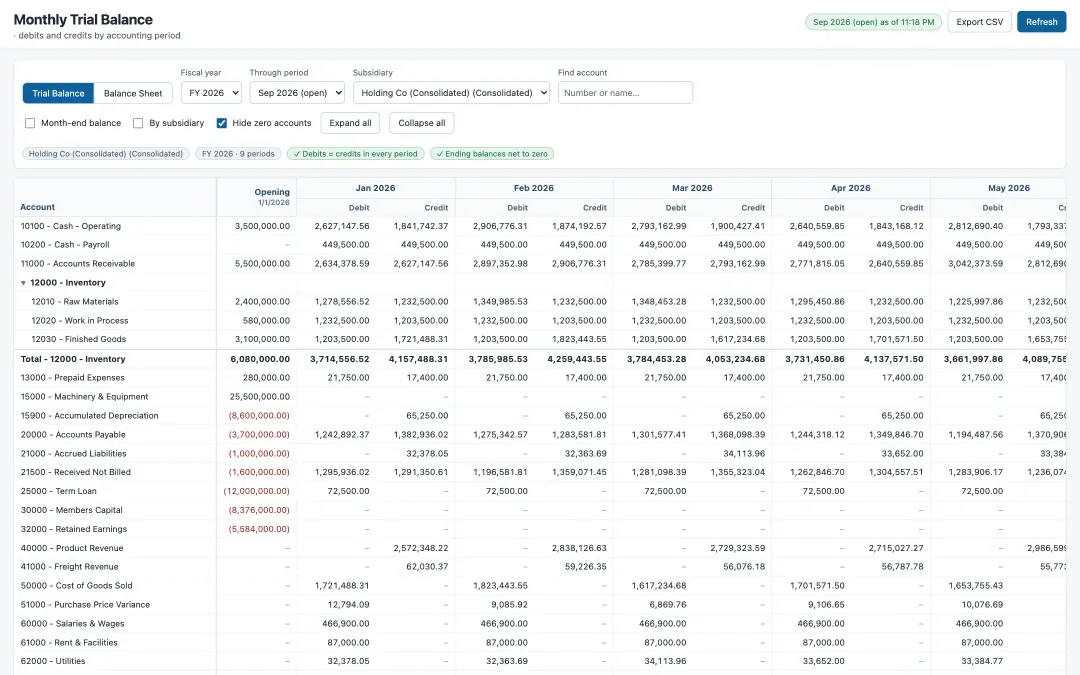
Task: Select the 32000 - Retained Earnings row
Action: pos(540,530)
